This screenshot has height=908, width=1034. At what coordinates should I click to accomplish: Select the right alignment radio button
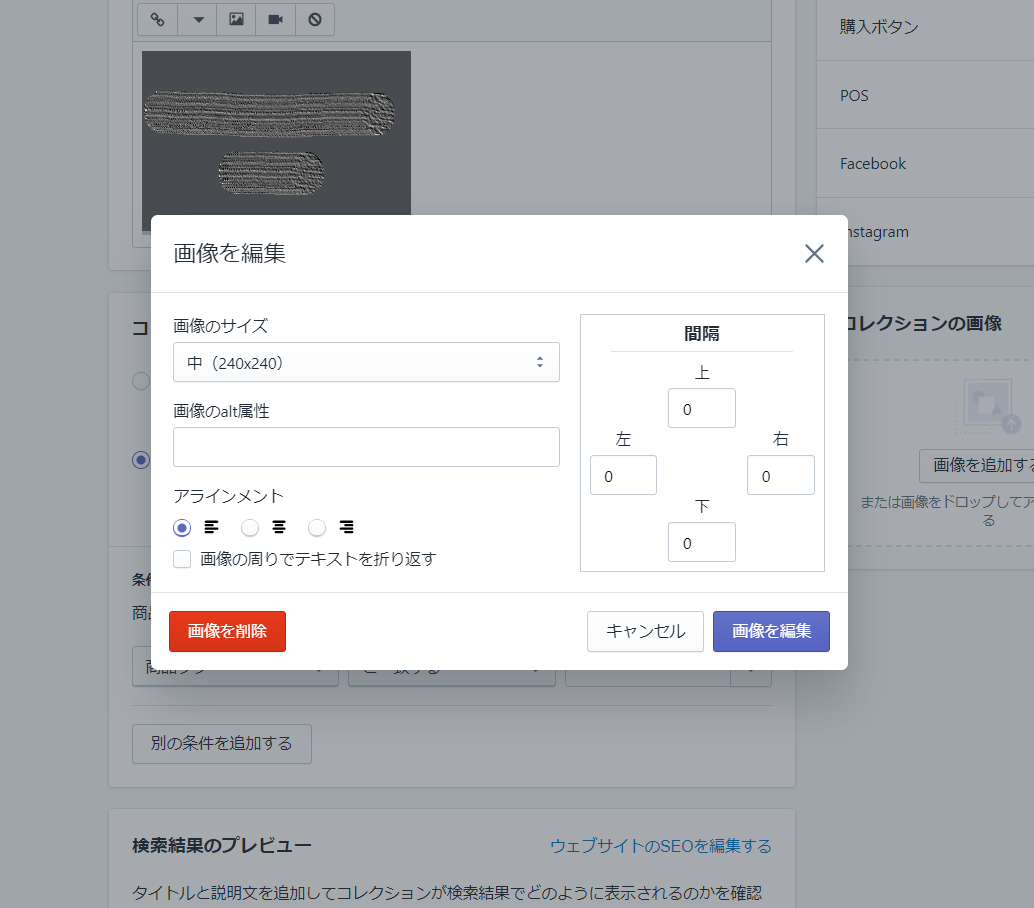tap(317, 528)
